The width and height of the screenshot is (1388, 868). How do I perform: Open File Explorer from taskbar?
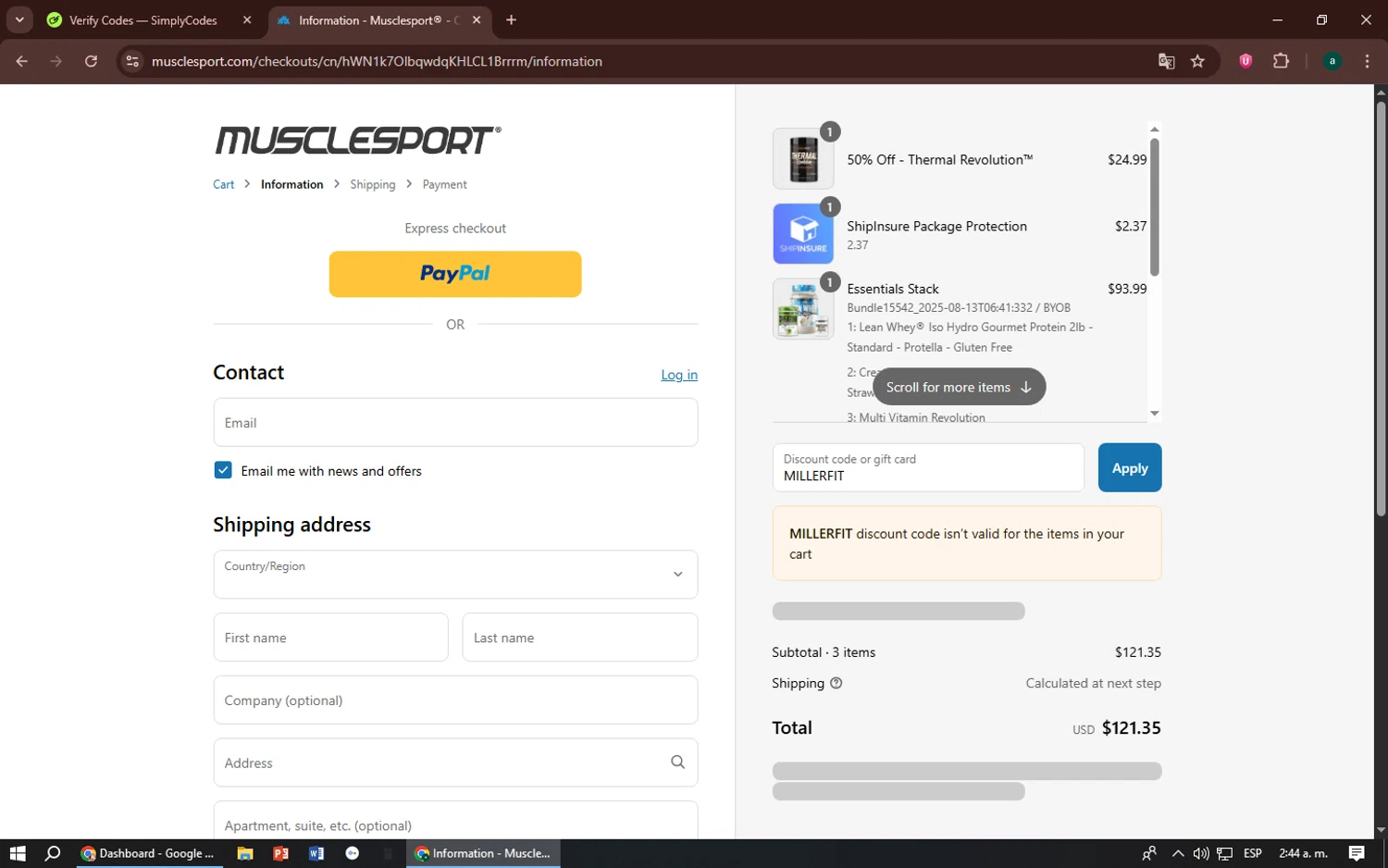[x=245, y=853]
